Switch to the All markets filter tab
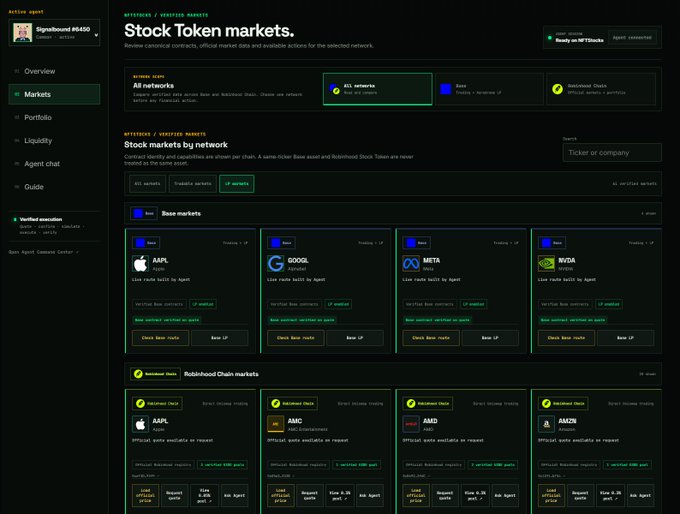 point(147,184)
